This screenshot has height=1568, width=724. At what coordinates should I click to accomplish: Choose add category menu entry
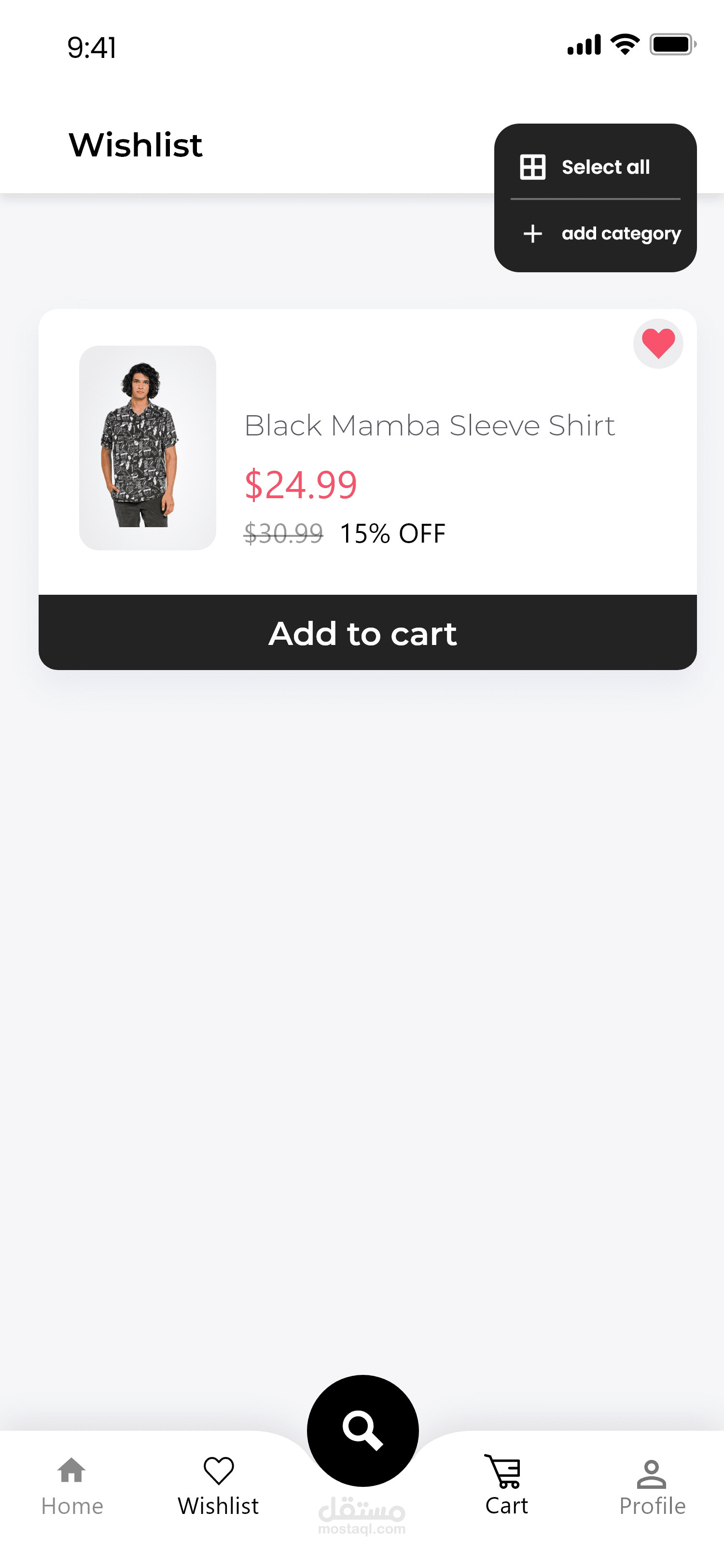coord(621,234)
